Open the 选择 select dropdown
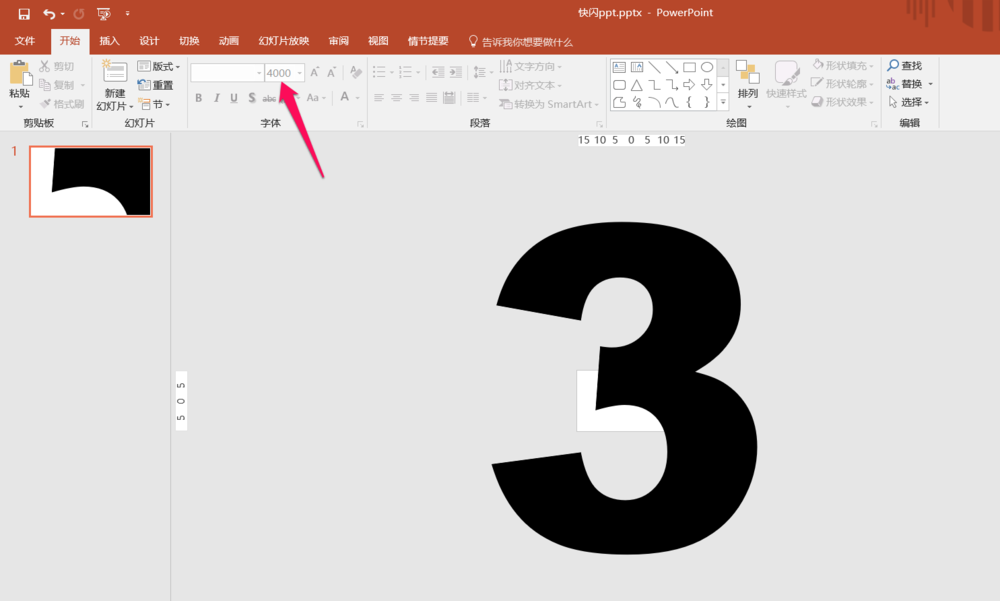This screenshot has height=601, width=1000. [x=908, y=102]
